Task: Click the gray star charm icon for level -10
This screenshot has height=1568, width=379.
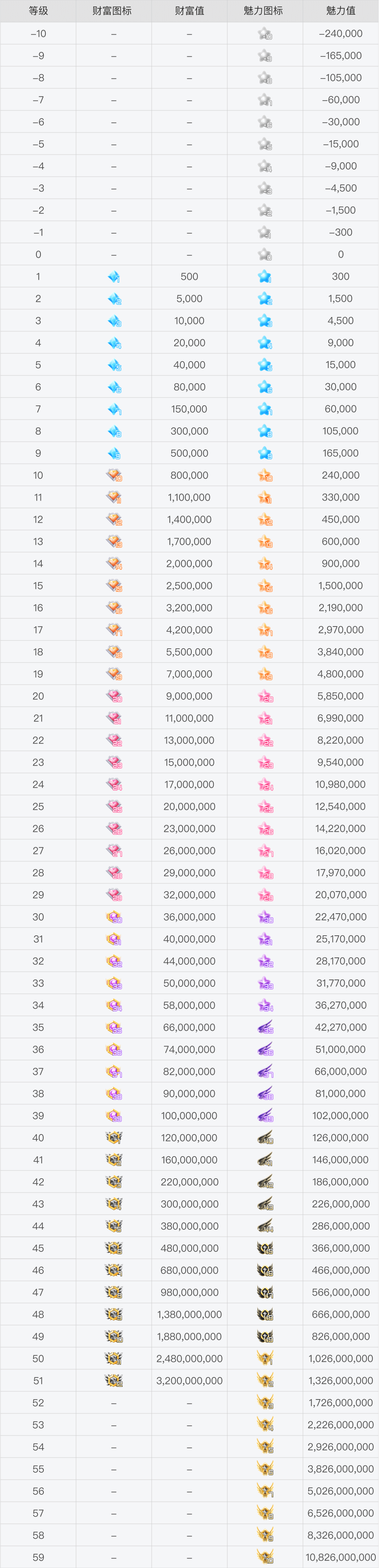Action: [x=265, y=34]
